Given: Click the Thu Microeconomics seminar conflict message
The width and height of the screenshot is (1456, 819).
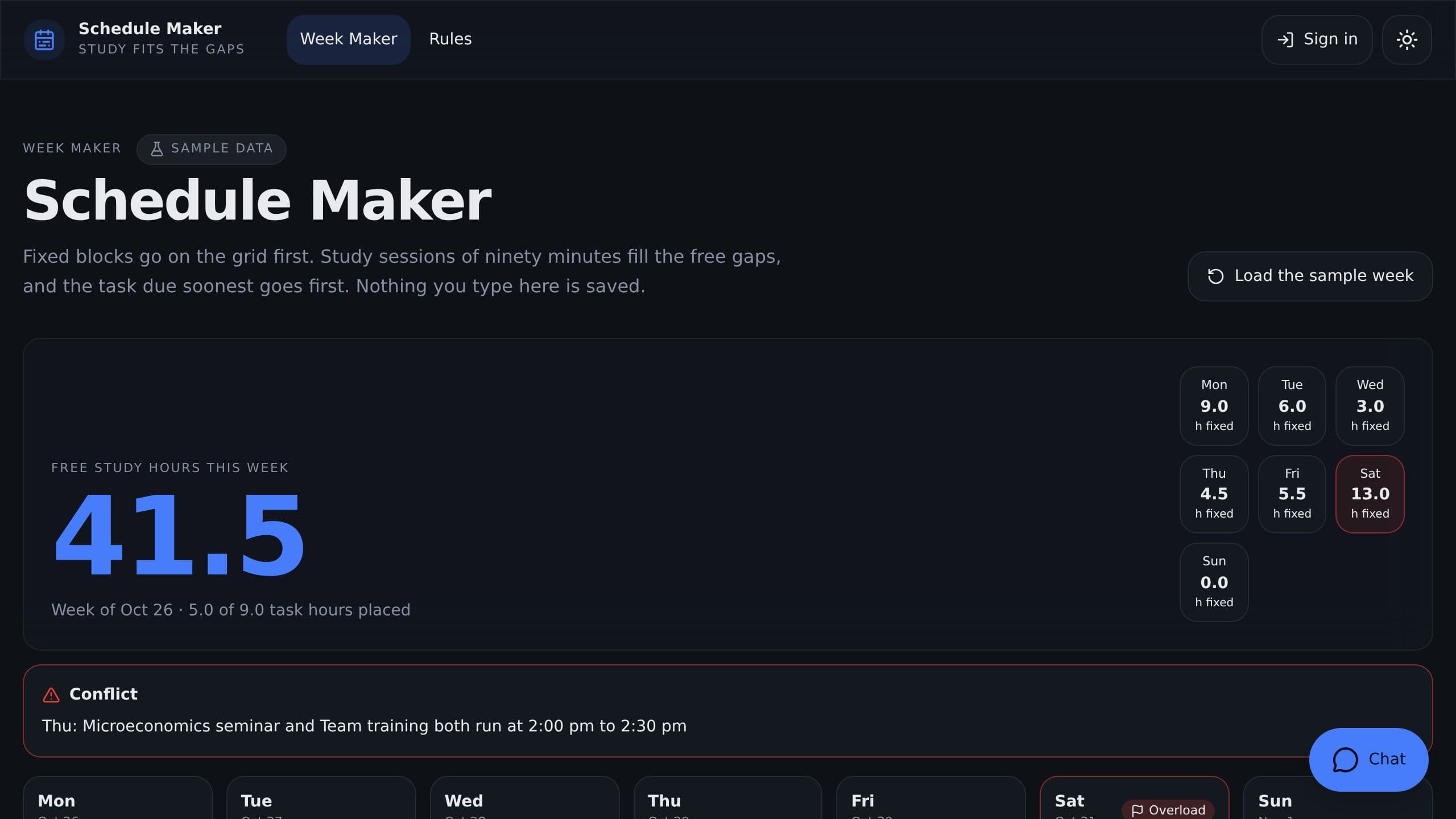Looking at the screenshot, I should [x=364, y=726].
